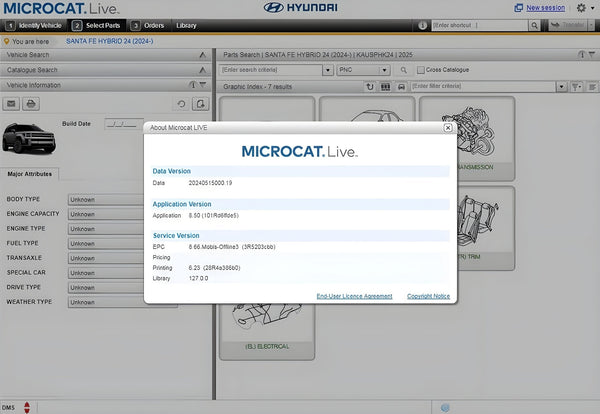The height and width of the screenshot is (414, 600).
Task: Email the vehicle information
Action: tap(11, 104)
